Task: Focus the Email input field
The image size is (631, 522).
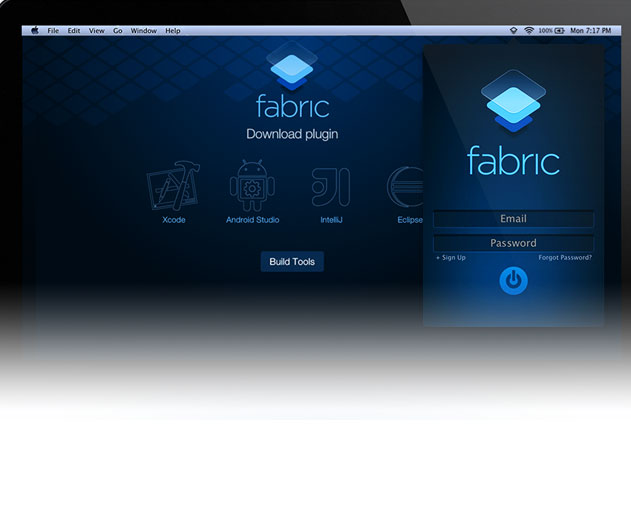Action: (513, 219)
